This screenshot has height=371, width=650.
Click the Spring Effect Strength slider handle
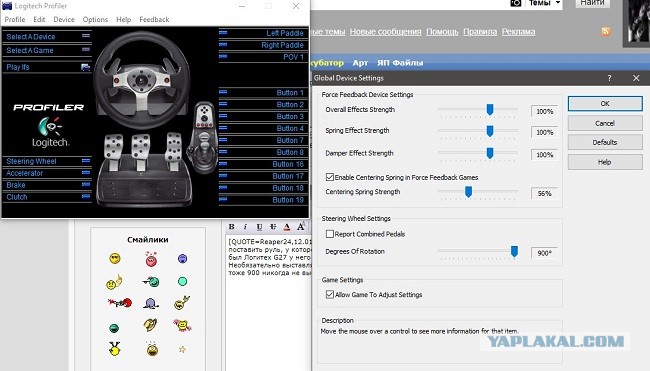(x=490, y=131)
